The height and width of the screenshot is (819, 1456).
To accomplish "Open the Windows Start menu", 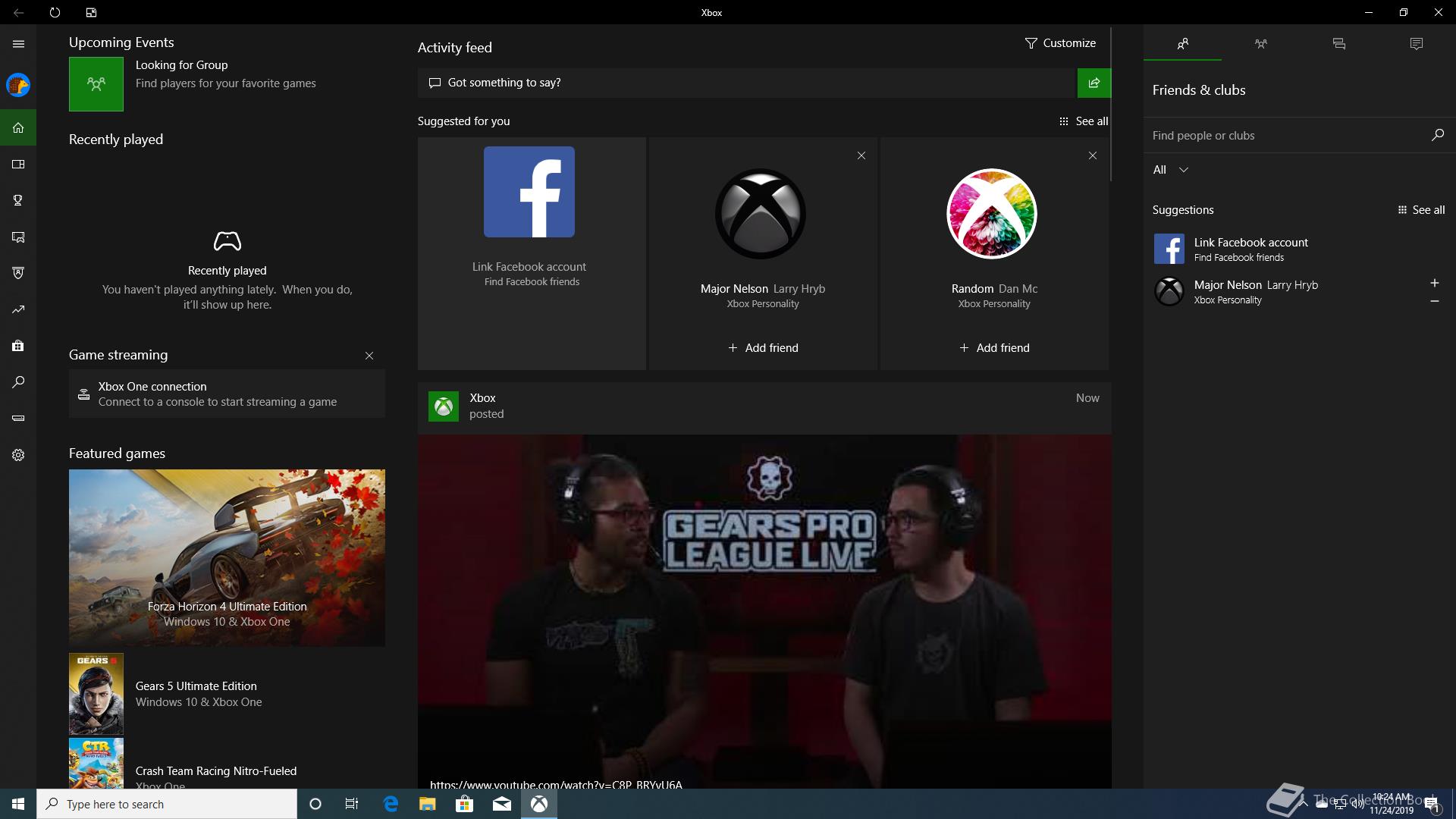I will [18, 804].
